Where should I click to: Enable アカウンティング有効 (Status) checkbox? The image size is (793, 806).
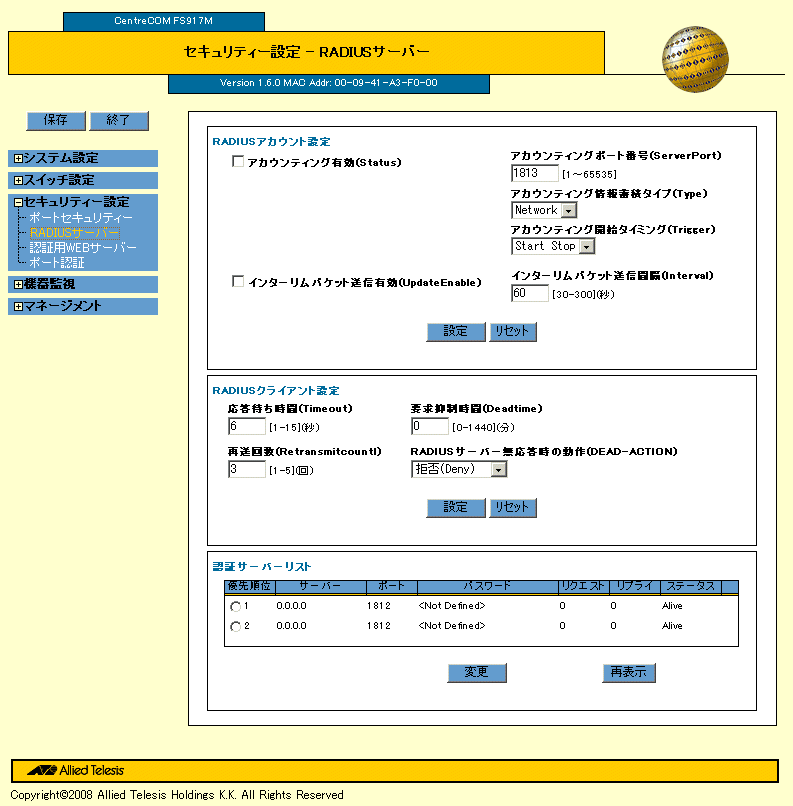point(238,162)
